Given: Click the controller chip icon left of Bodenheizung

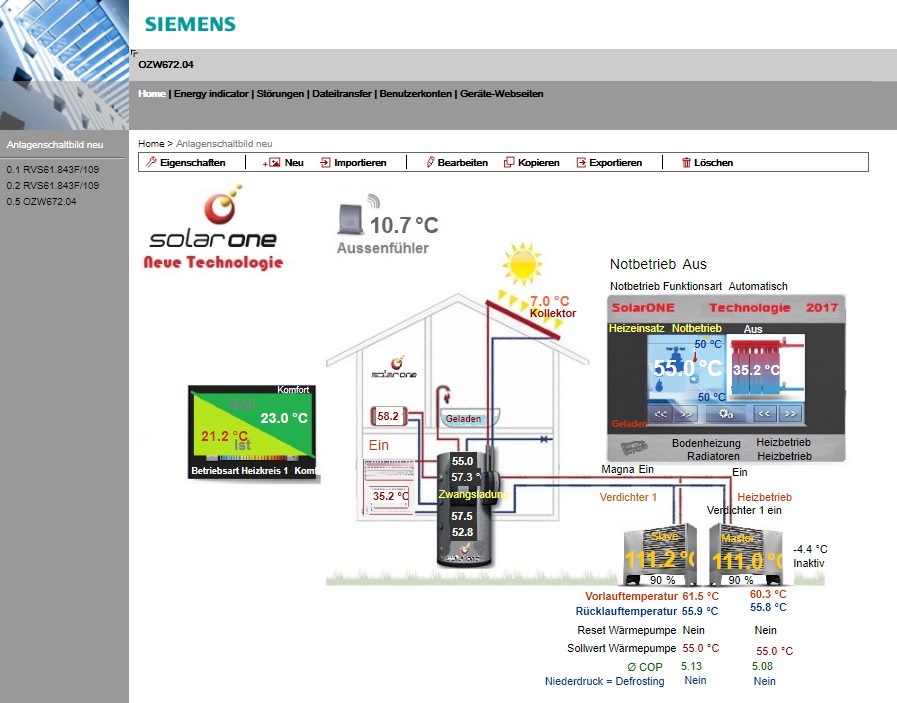Looking at the screenshot, I should [x=634, y=447].
